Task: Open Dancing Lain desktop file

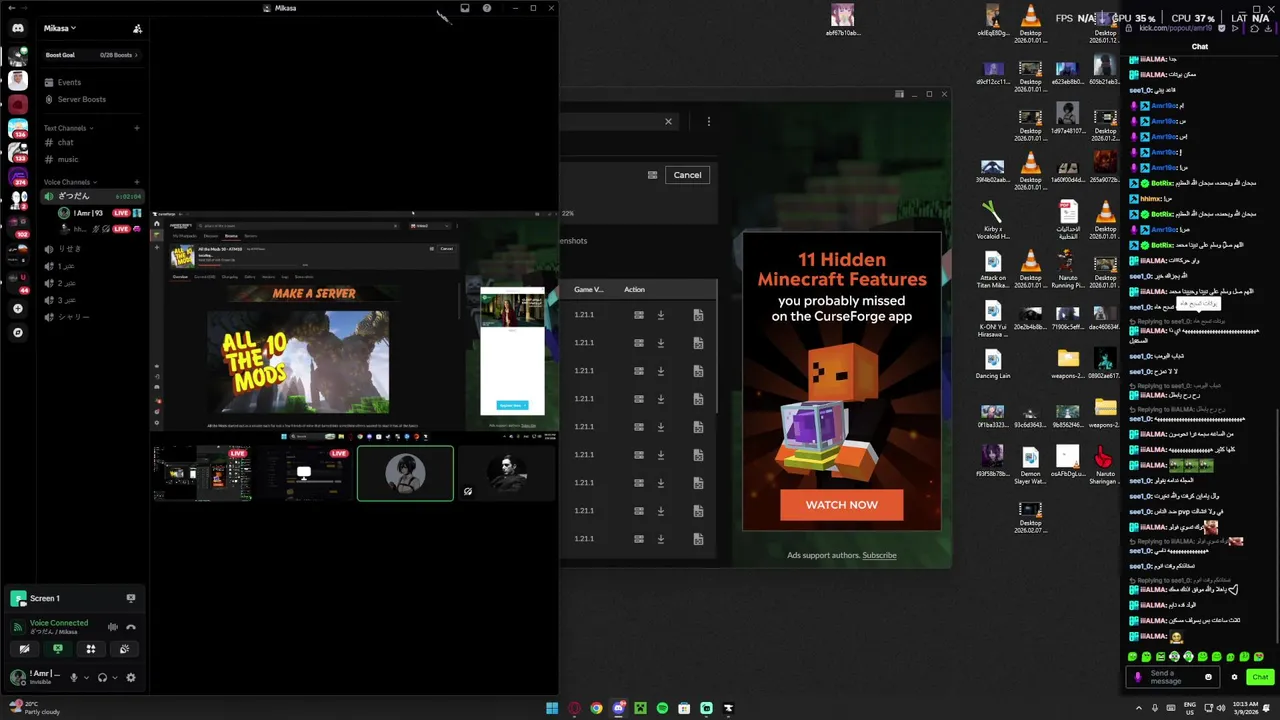Action: point(992,364)
